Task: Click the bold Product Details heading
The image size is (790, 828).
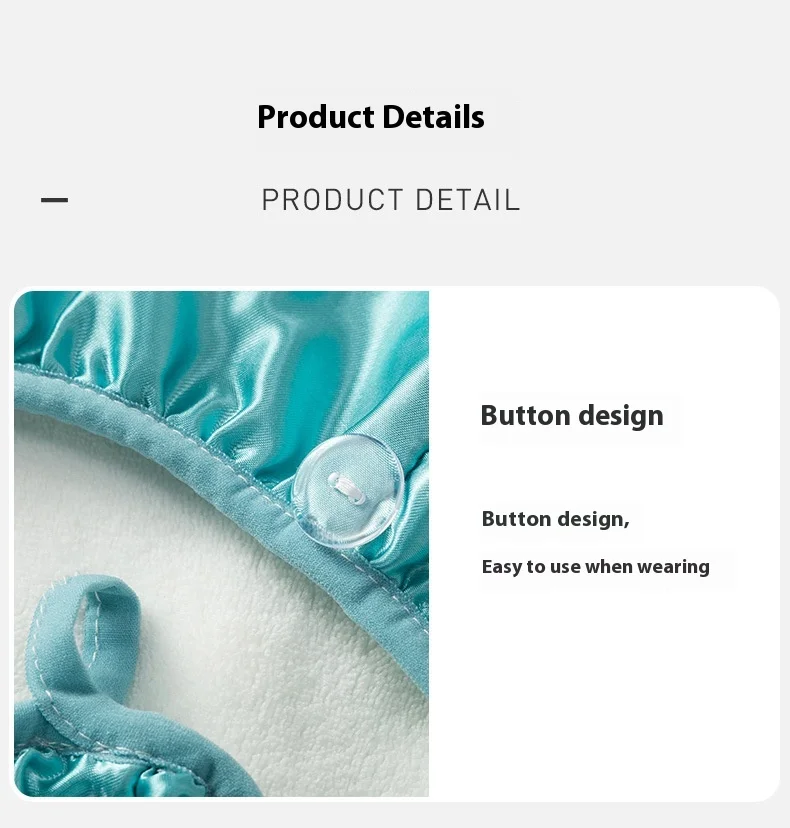Action: point(371,117)
